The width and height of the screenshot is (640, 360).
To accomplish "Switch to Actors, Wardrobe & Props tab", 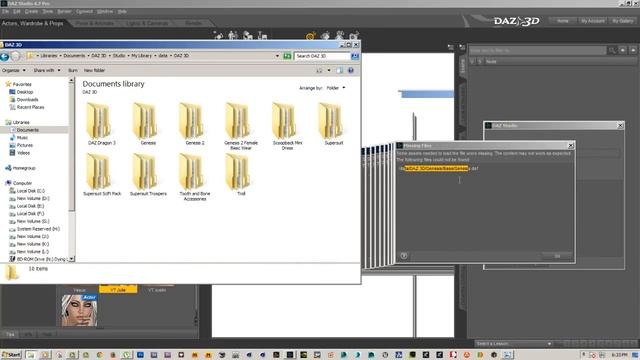I will [x=32, y=23].
